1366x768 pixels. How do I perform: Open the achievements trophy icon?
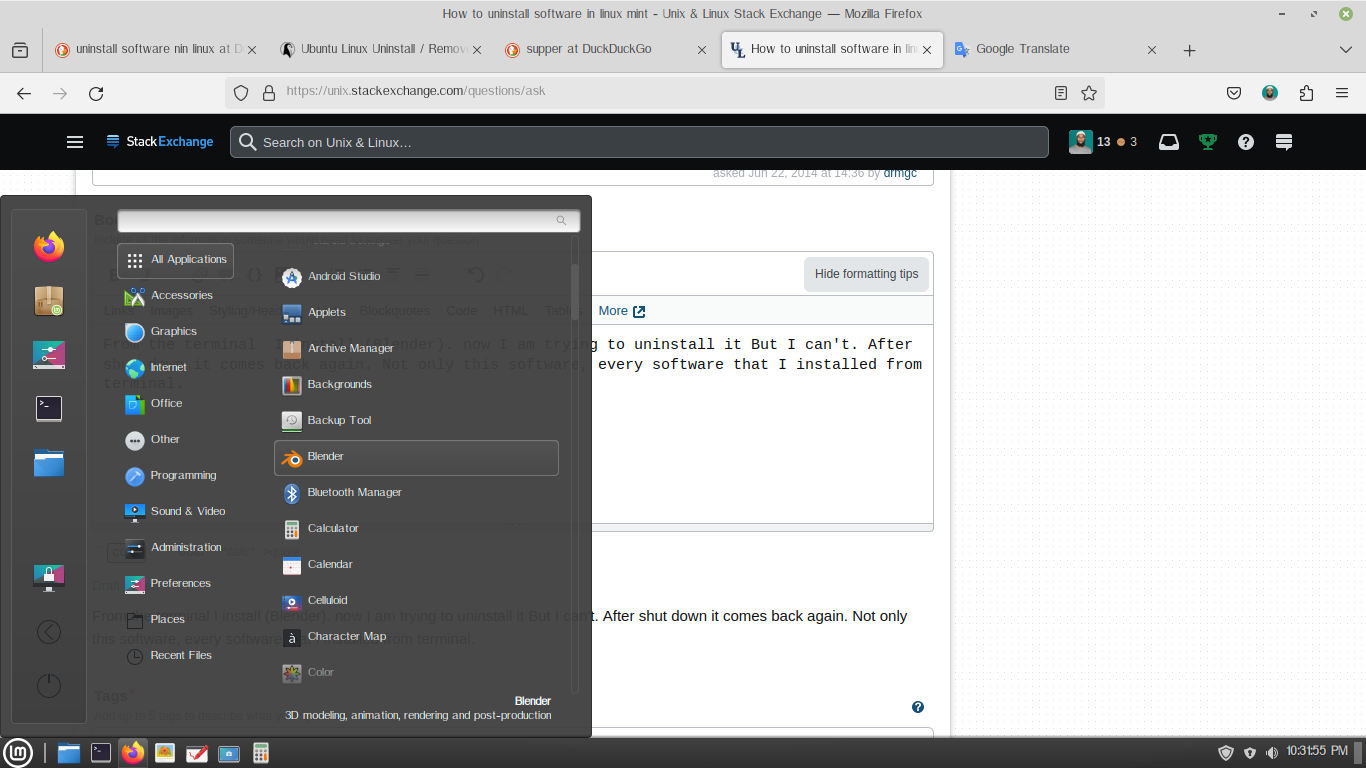[x=1208, y=142]
